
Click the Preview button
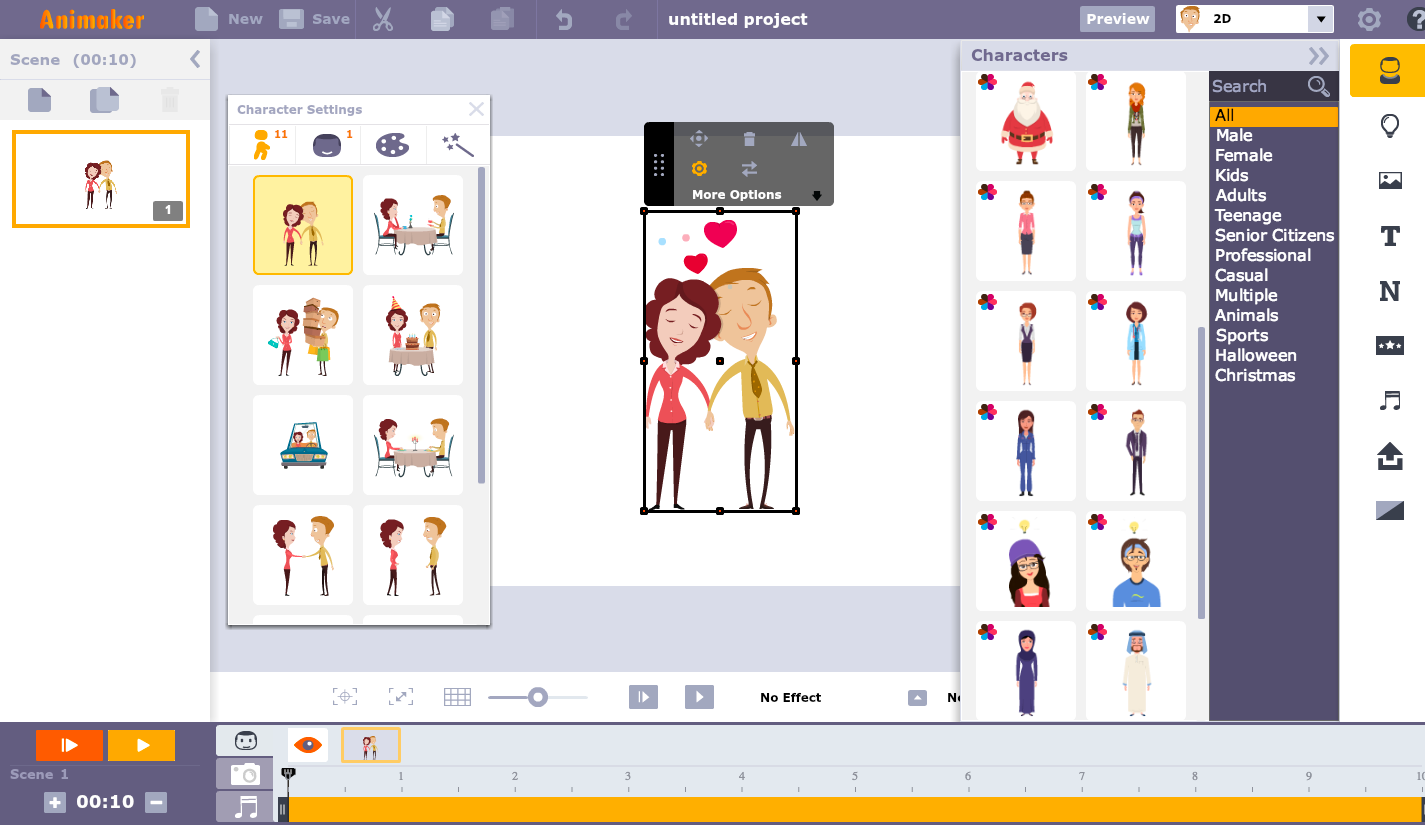(x=1117, y=18)
